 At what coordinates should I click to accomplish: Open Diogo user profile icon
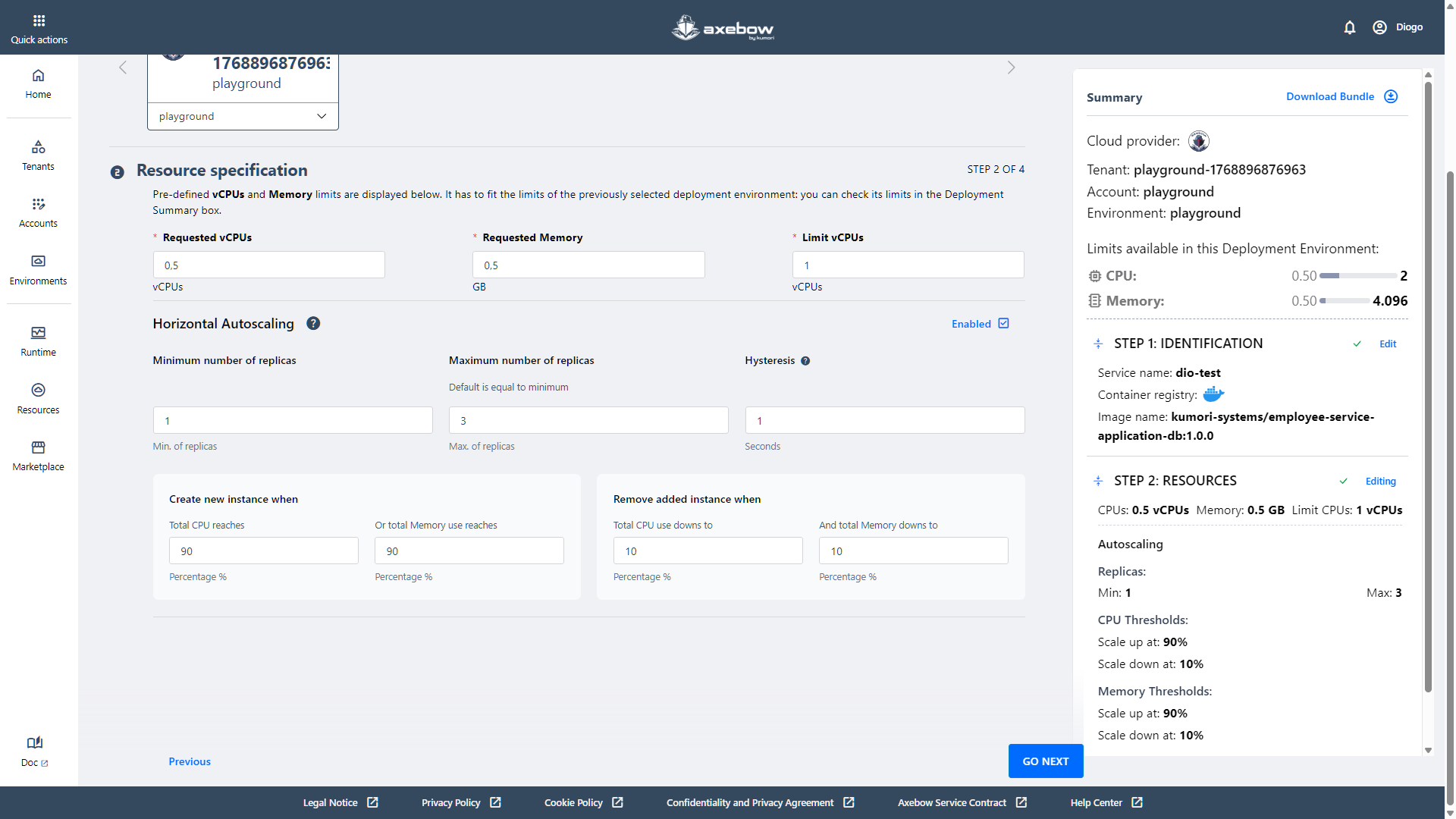point(1379,27)
